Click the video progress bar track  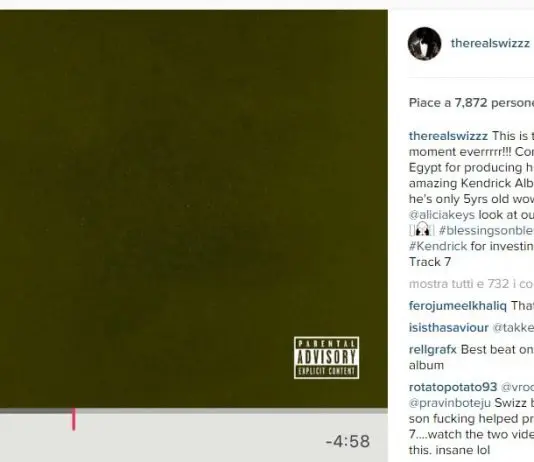coord(194,411)
